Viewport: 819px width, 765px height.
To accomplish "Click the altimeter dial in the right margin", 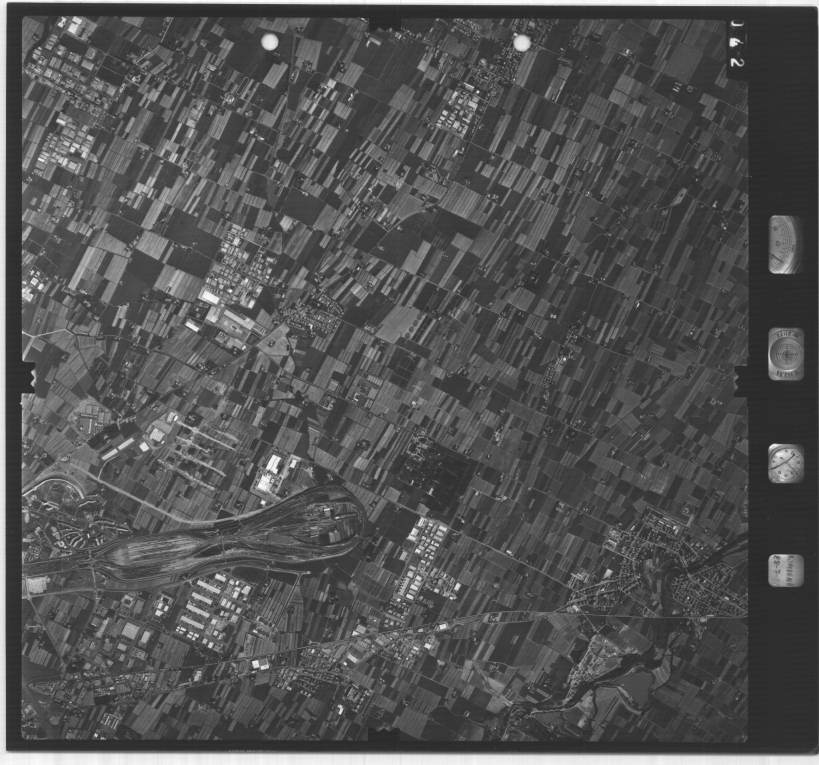I will [785, 244].
